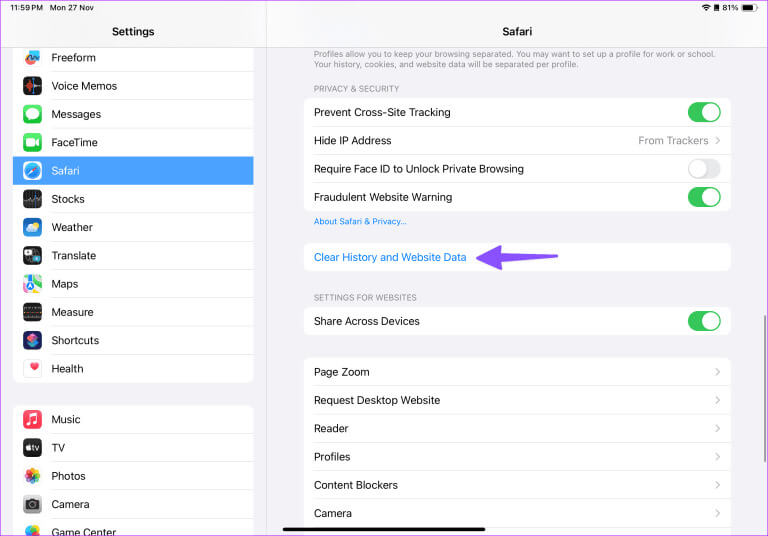Enable Require Face ID for Private Browsing
This screenshot has height=536, width=768.
(704, 169)
